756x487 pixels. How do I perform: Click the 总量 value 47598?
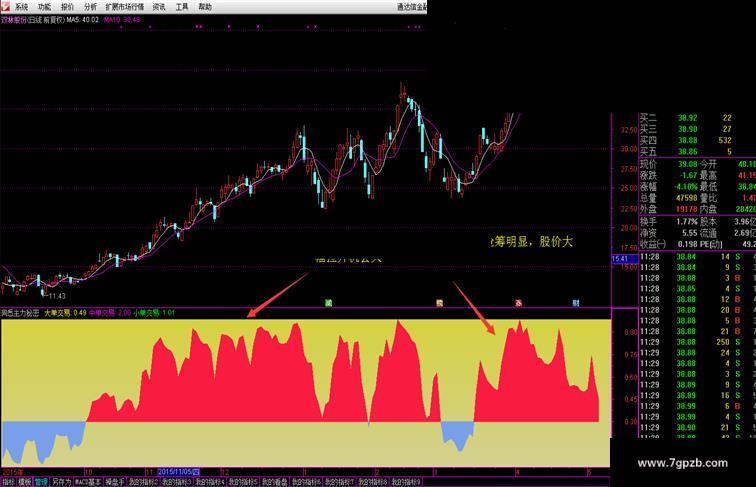[x=687, y=198]
